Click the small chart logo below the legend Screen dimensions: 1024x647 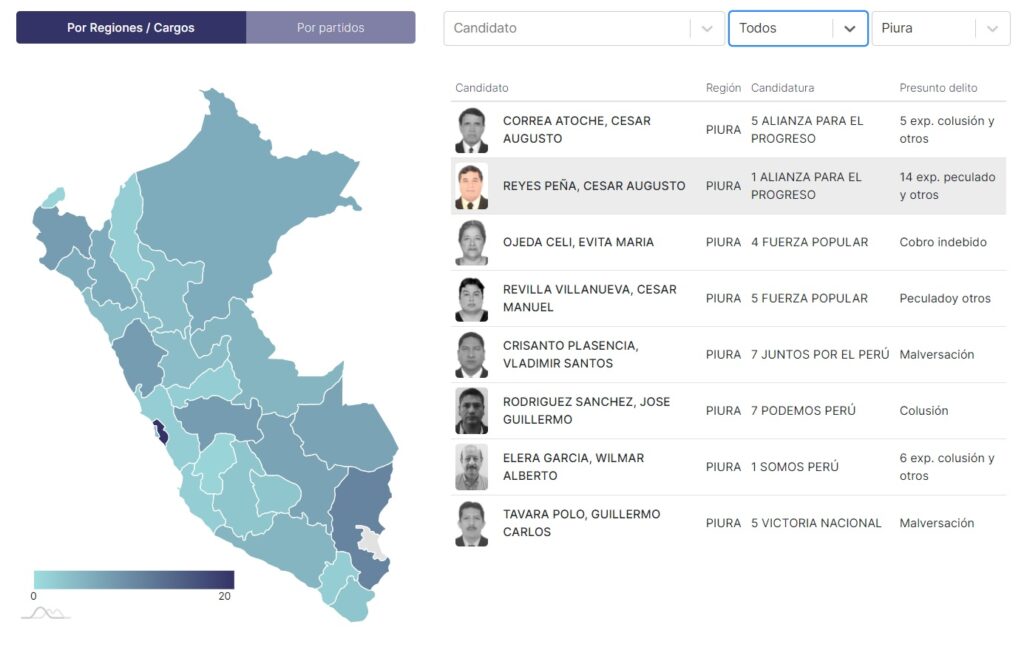45,613
